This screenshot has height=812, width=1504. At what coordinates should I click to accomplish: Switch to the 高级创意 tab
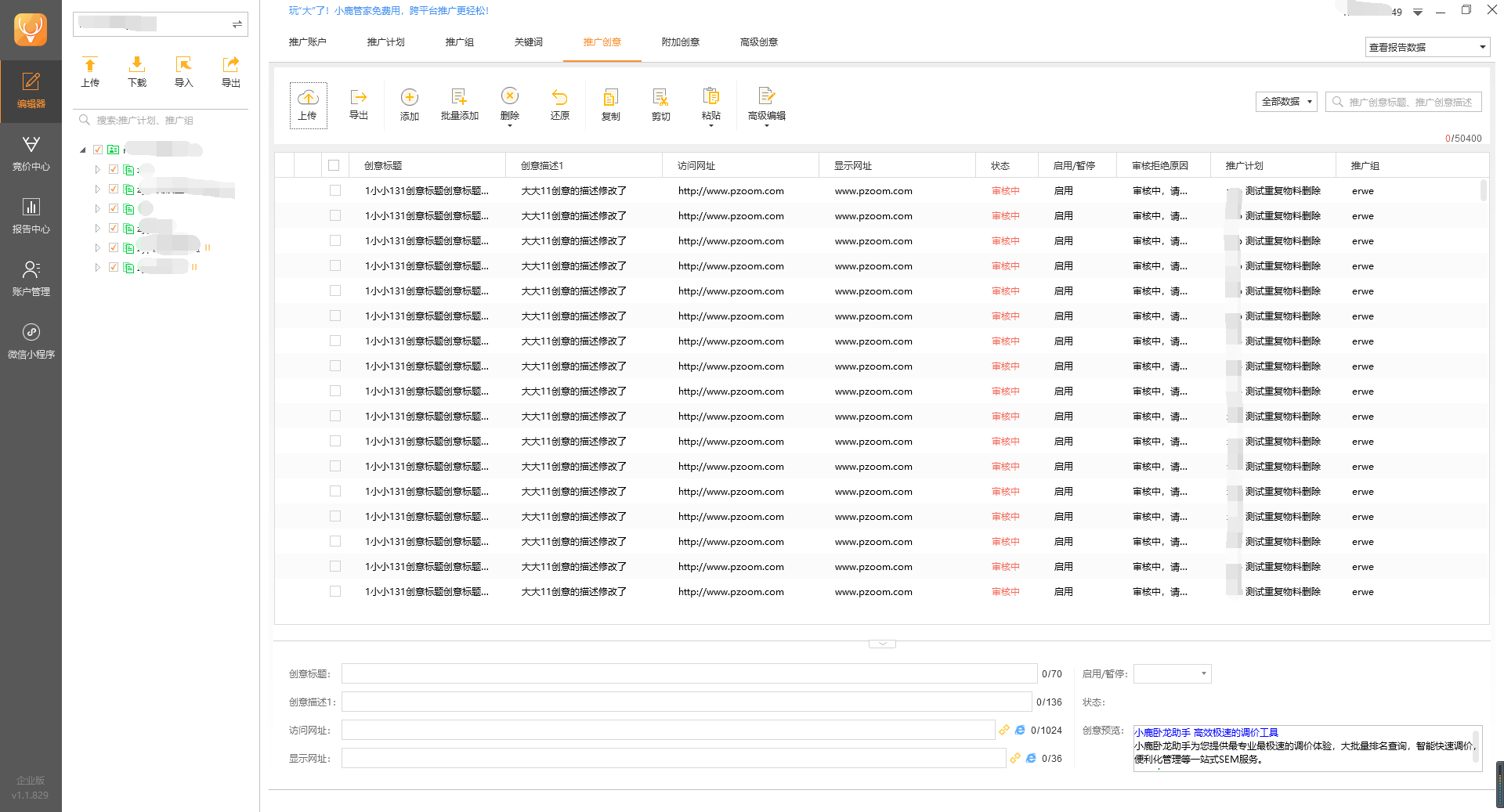pyautogui.click(x=758, y=42)
